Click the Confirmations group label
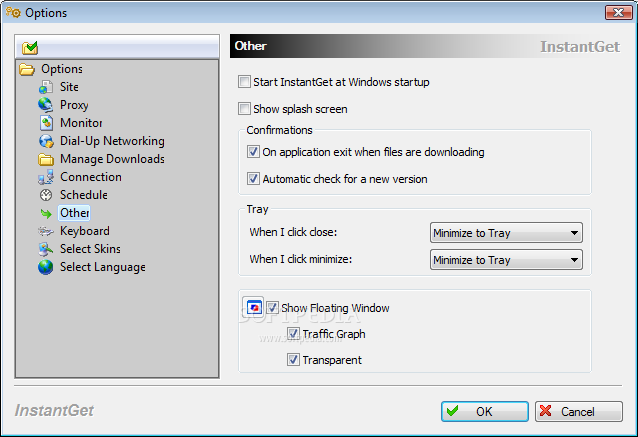This screenshot has height=437, width=638. tap(280, 130)
